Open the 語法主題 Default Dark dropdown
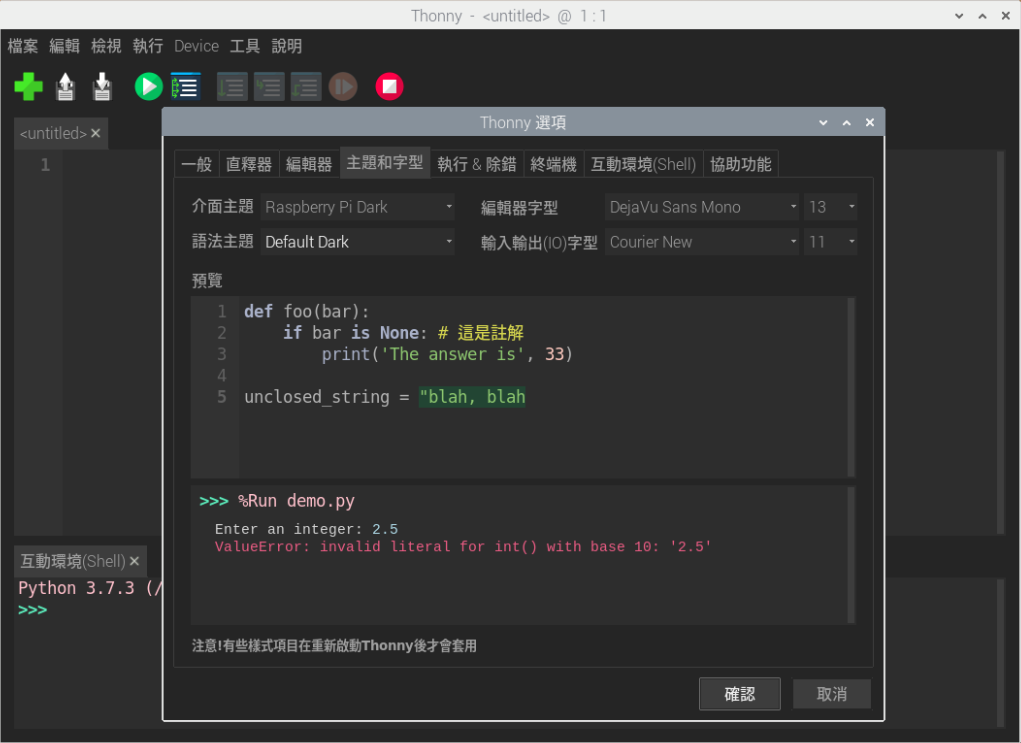The image size is (1021, 743). pos(357,242)
